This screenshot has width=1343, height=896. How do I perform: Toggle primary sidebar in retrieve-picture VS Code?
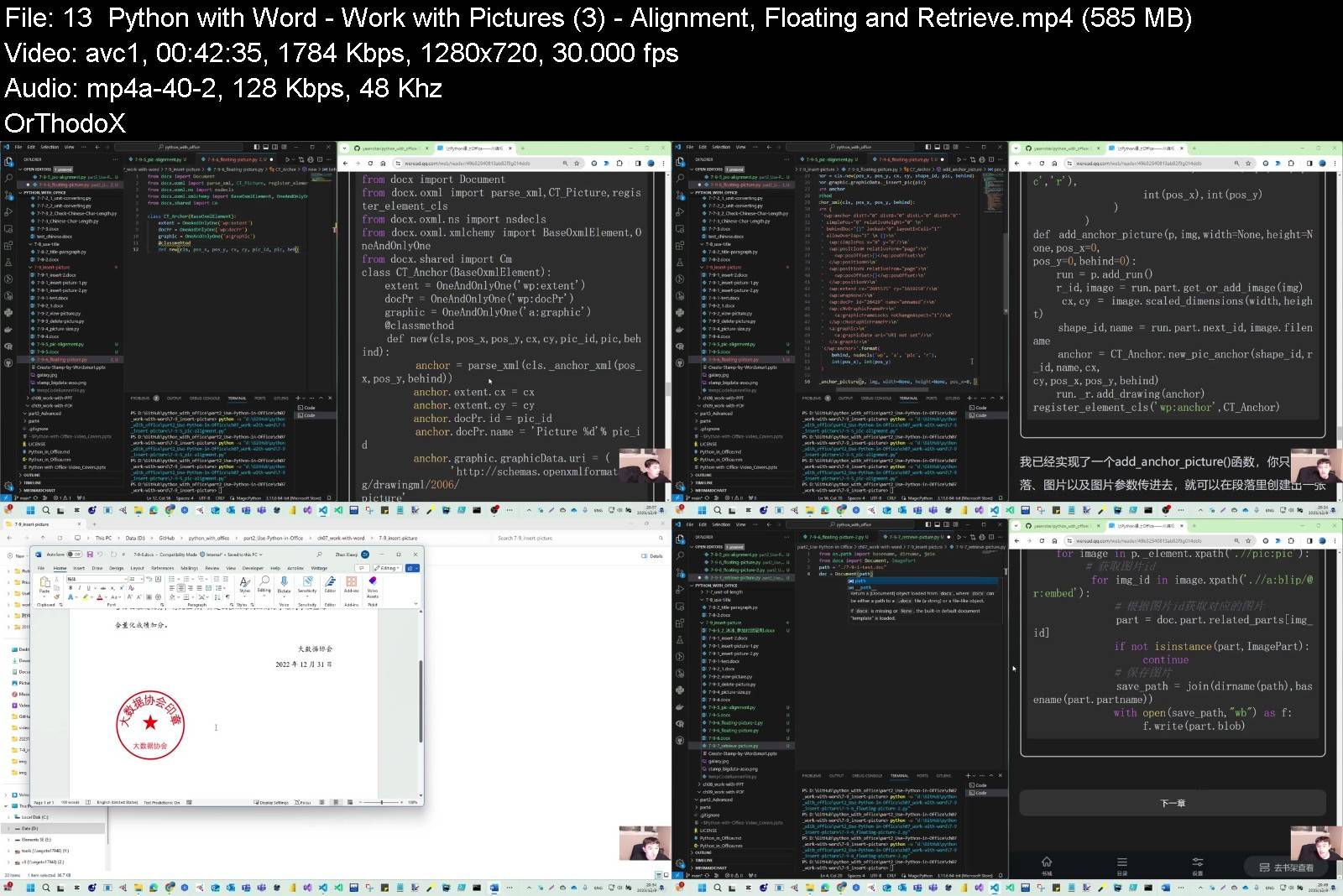928,524
